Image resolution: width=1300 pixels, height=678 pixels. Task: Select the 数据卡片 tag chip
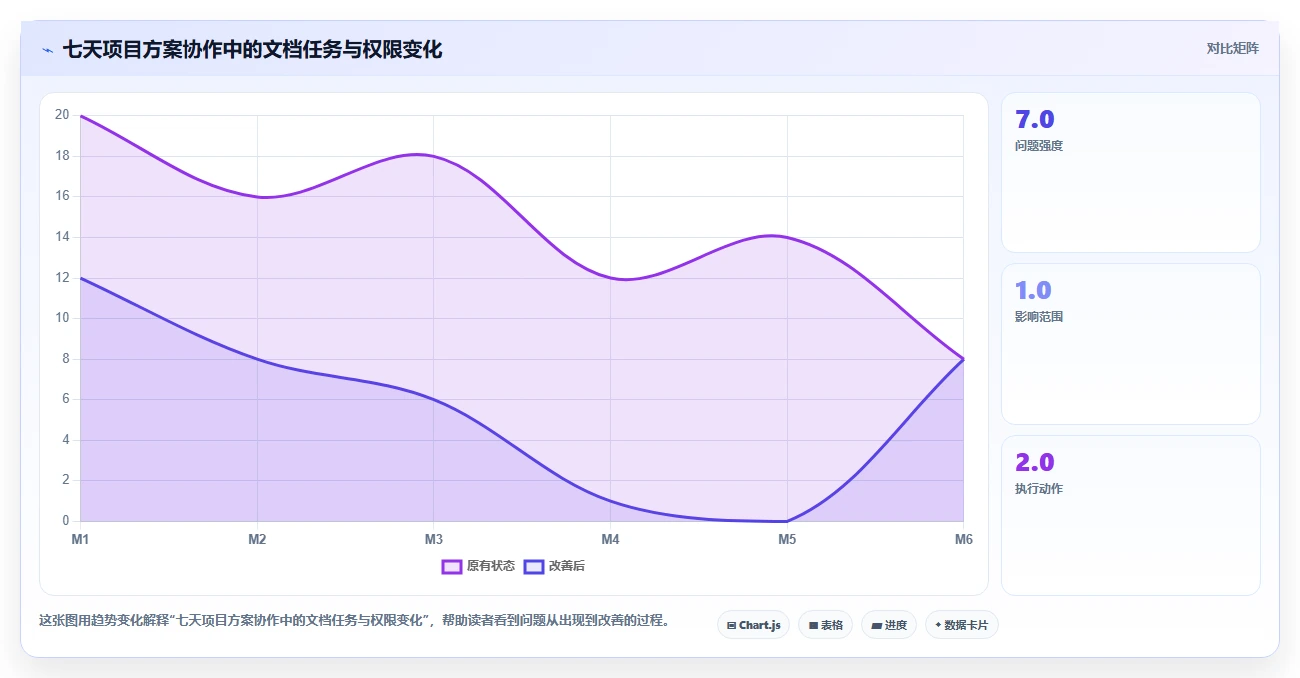click(x=962, y=625)
